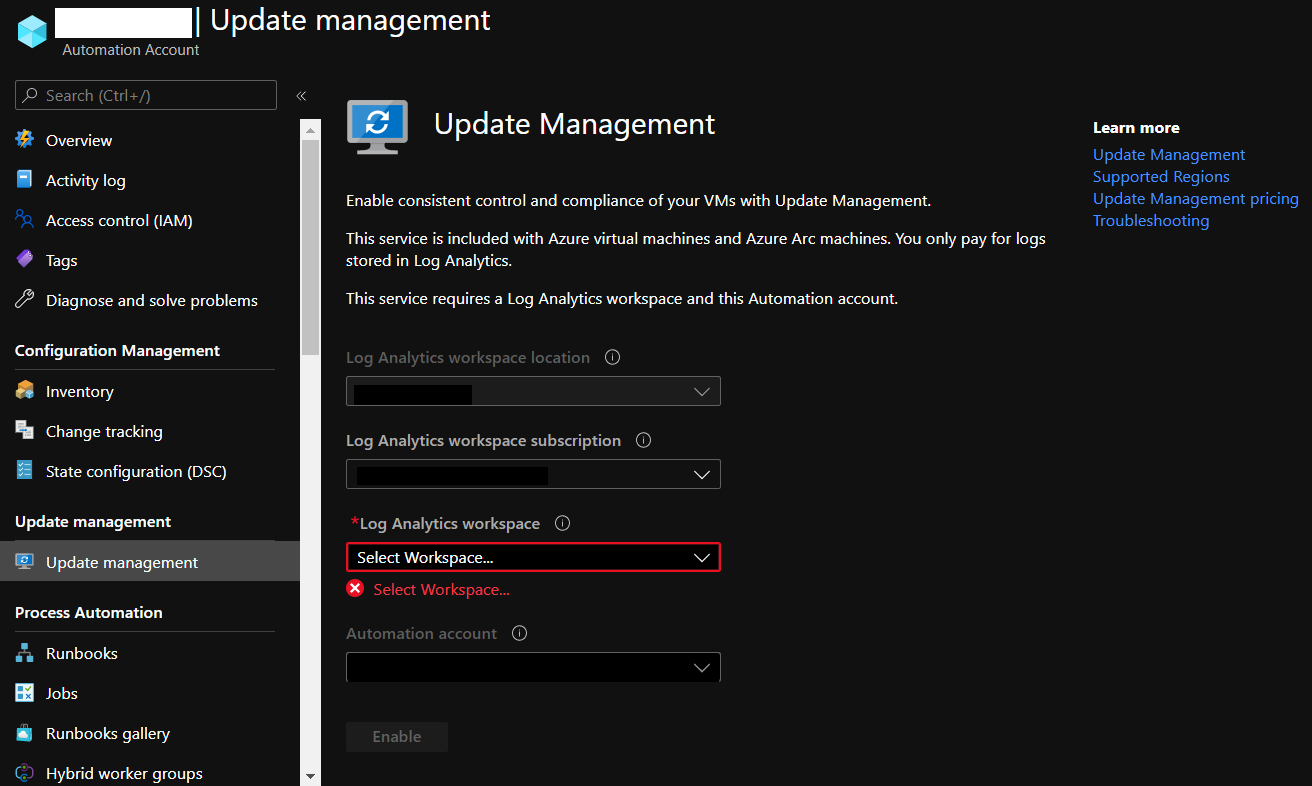Viewport: 1312px width, 786px height.
Task: Click the State configuration (DSC) checklist icon
Action: point(25,470)
